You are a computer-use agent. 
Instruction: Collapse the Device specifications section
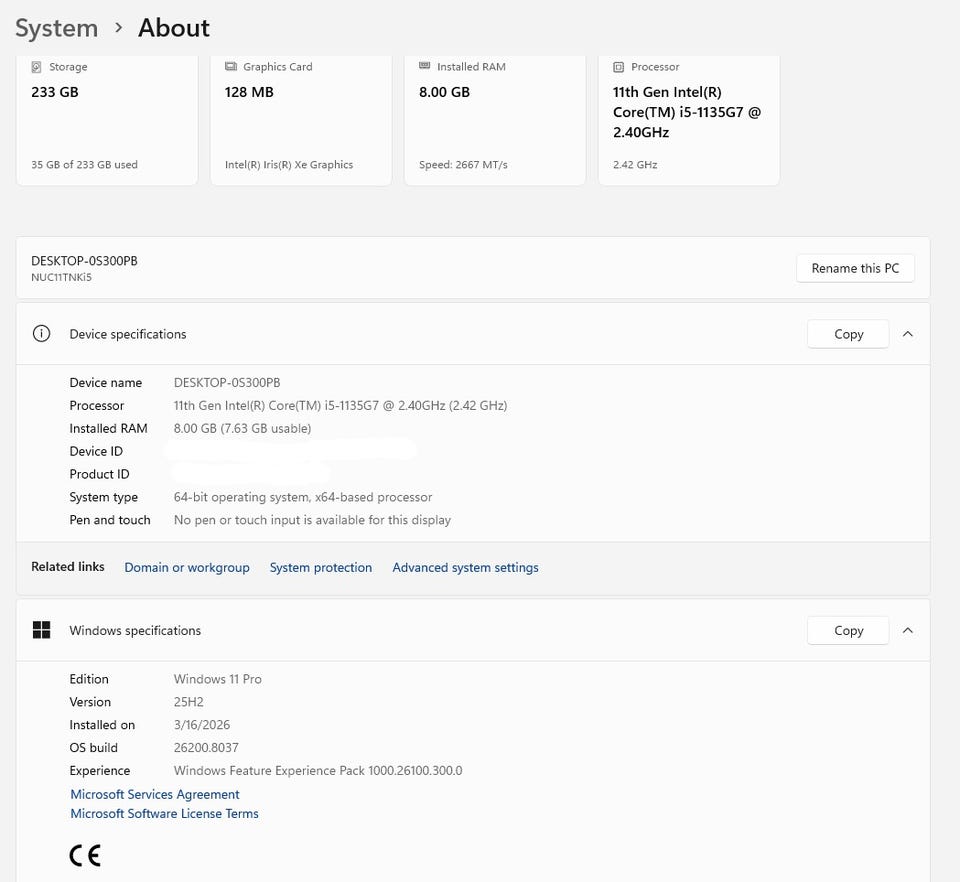908,334
